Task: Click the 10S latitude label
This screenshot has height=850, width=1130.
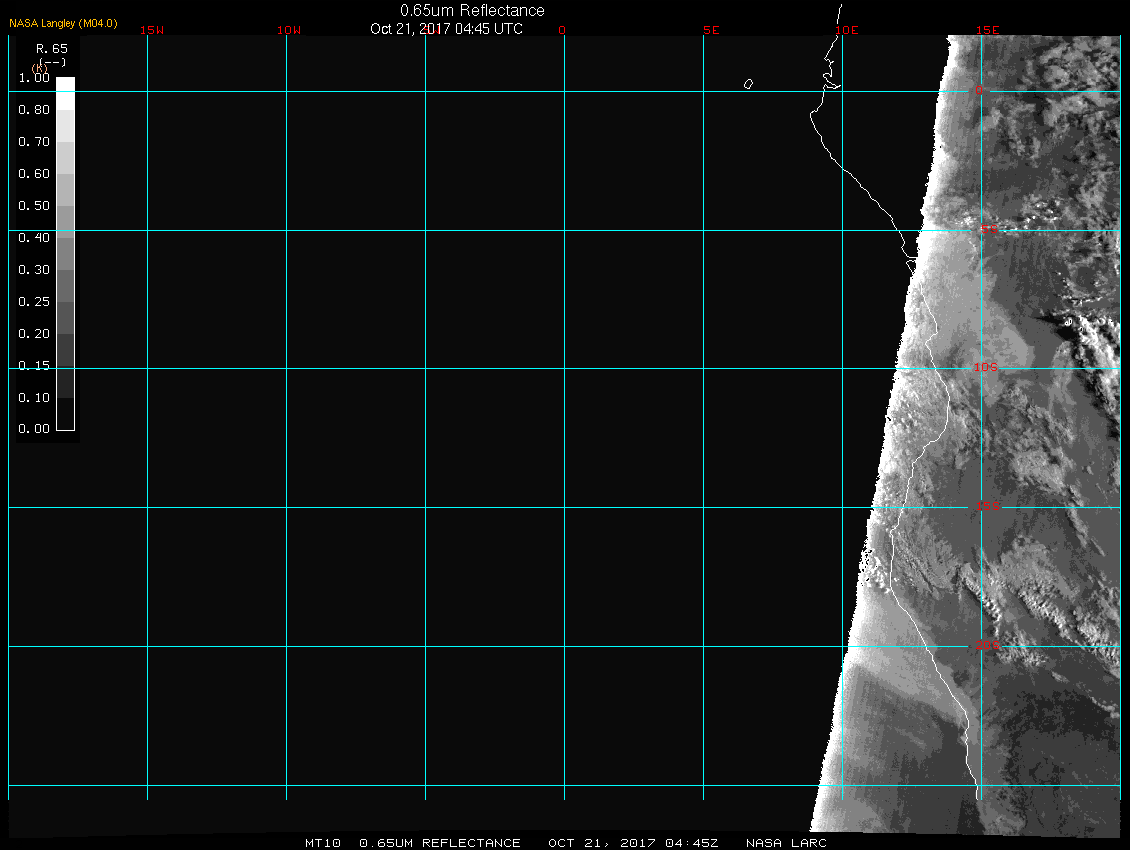Action: click(986, 368)
